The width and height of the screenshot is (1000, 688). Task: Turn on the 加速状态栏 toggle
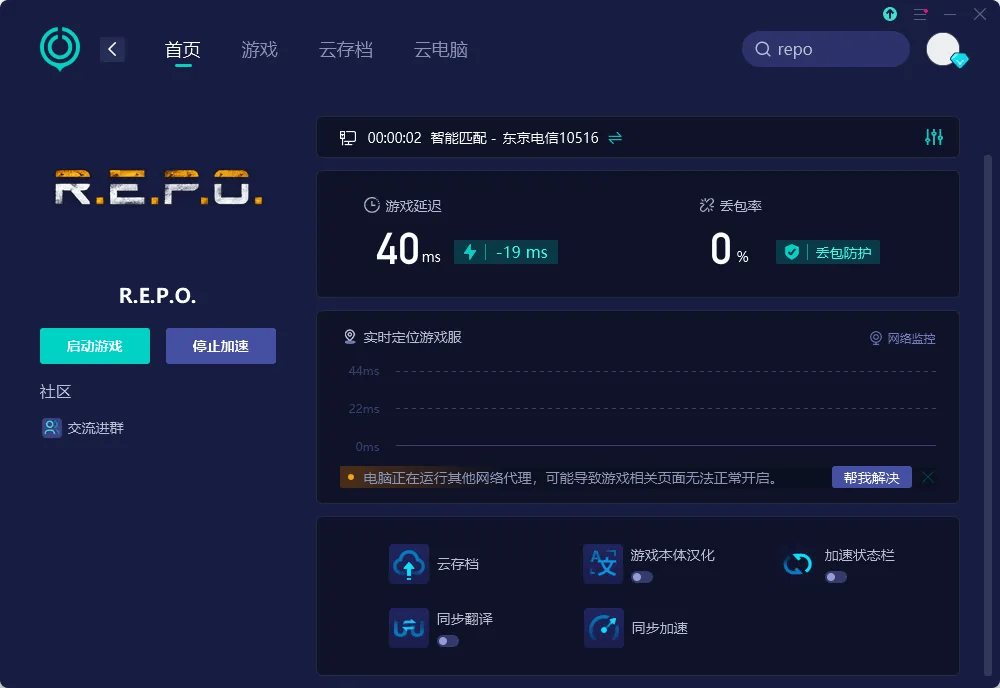point(835,577)
